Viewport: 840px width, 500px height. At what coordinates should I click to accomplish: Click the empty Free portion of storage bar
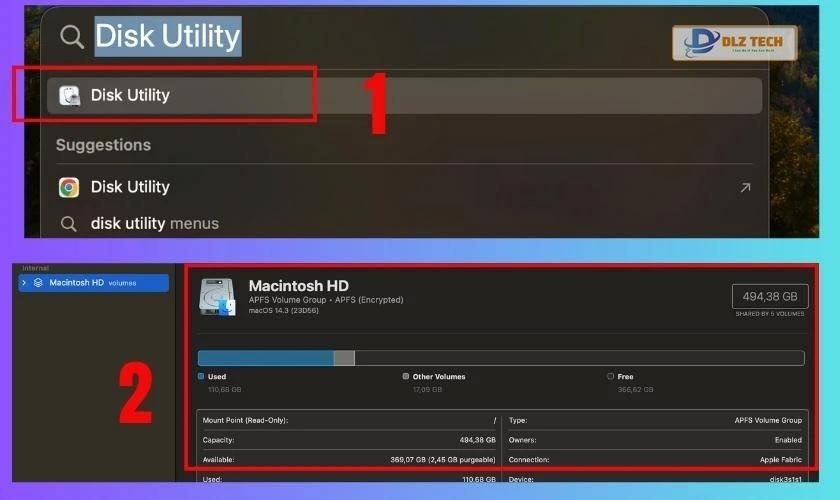tap(579, 358)
